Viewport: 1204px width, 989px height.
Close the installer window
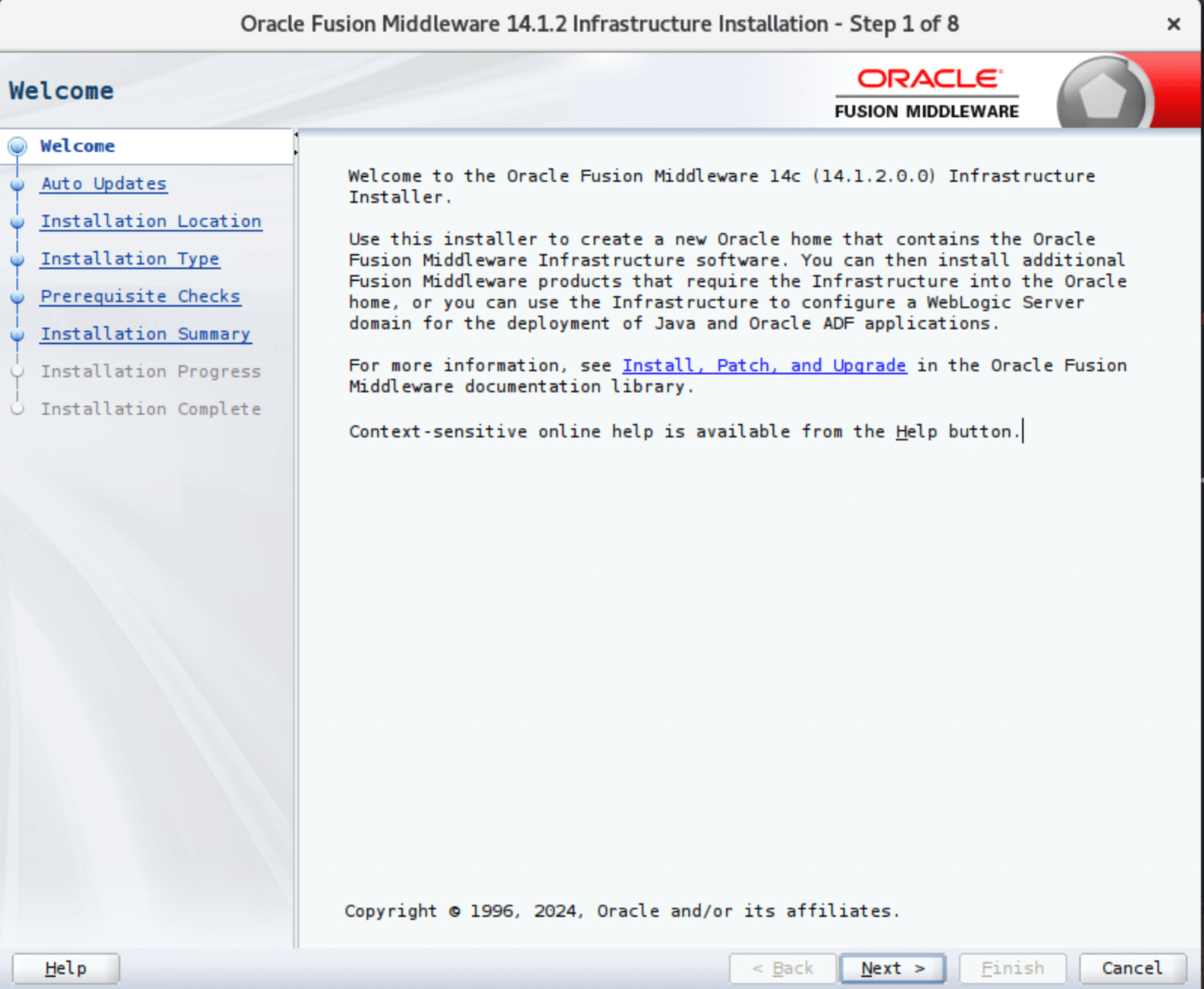coord(1174,24)
